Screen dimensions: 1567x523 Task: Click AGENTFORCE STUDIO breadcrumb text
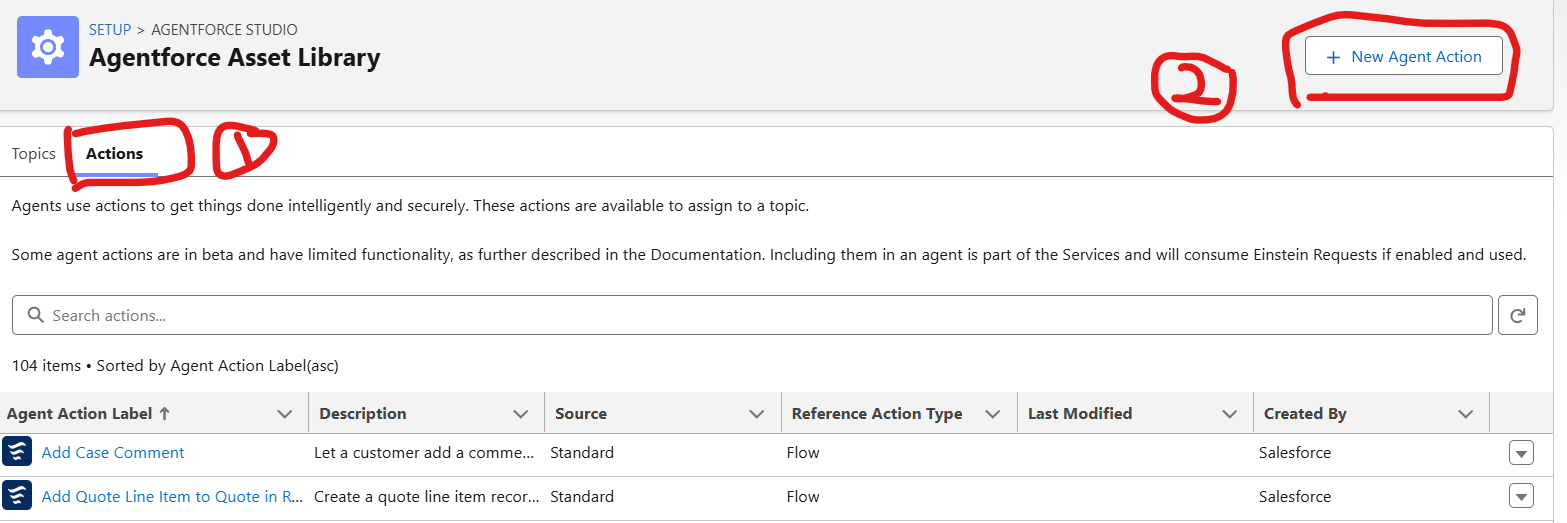[224, 30]
